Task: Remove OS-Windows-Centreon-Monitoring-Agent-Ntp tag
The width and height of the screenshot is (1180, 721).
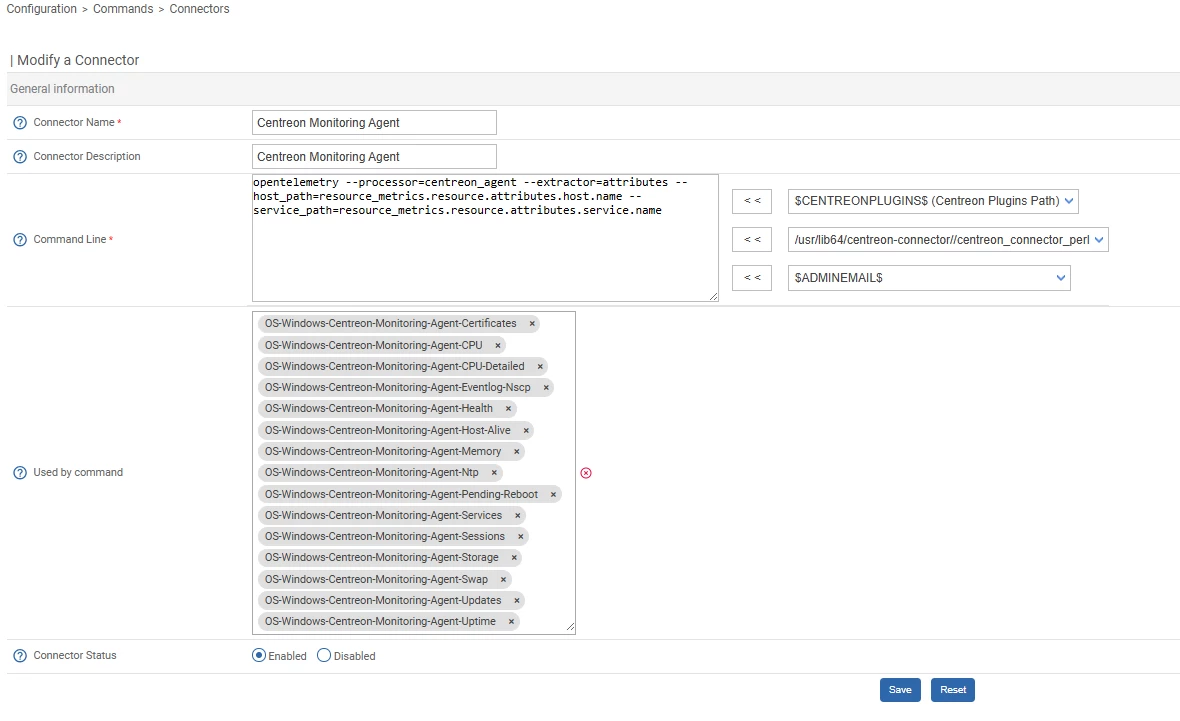Action: tap(494, 473)
